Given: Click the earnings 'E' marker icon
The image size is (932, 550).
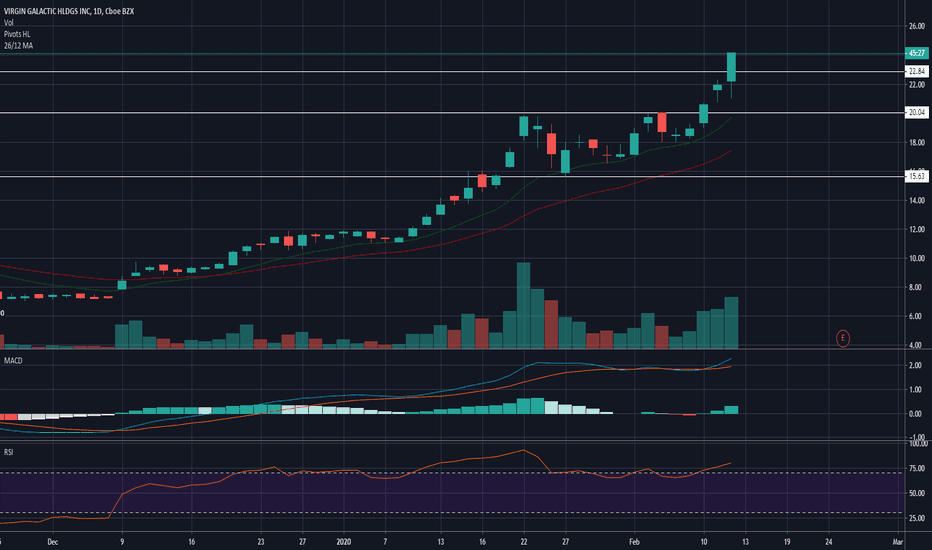Looking at the screenshot, I should click(842, 338).
